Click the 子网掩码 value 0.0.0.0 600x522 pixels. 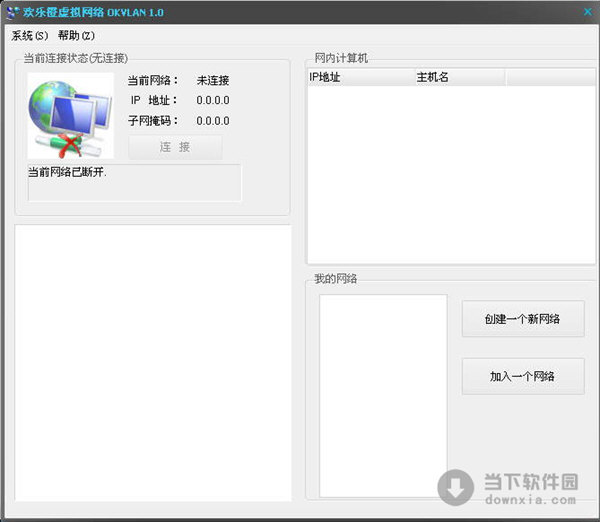click(213, 121)
